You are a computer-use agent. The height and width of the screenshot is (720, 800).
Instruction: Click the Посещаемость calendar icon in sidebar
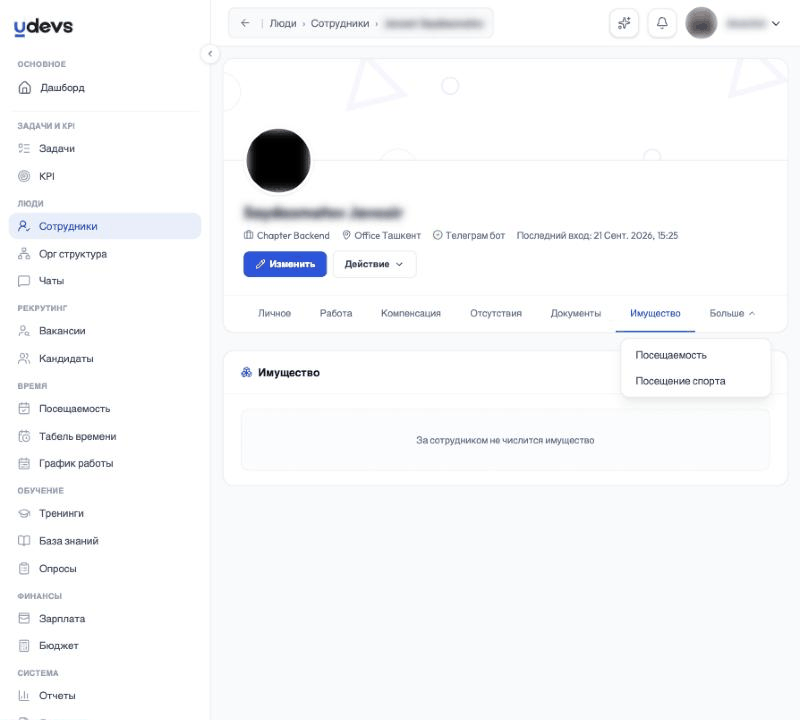click(24, 408)
